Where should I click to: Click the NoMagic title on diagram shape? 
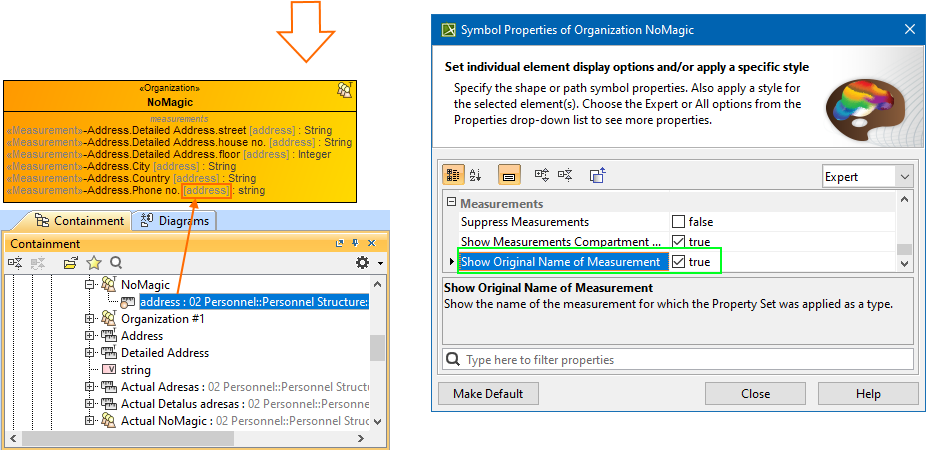170,103
